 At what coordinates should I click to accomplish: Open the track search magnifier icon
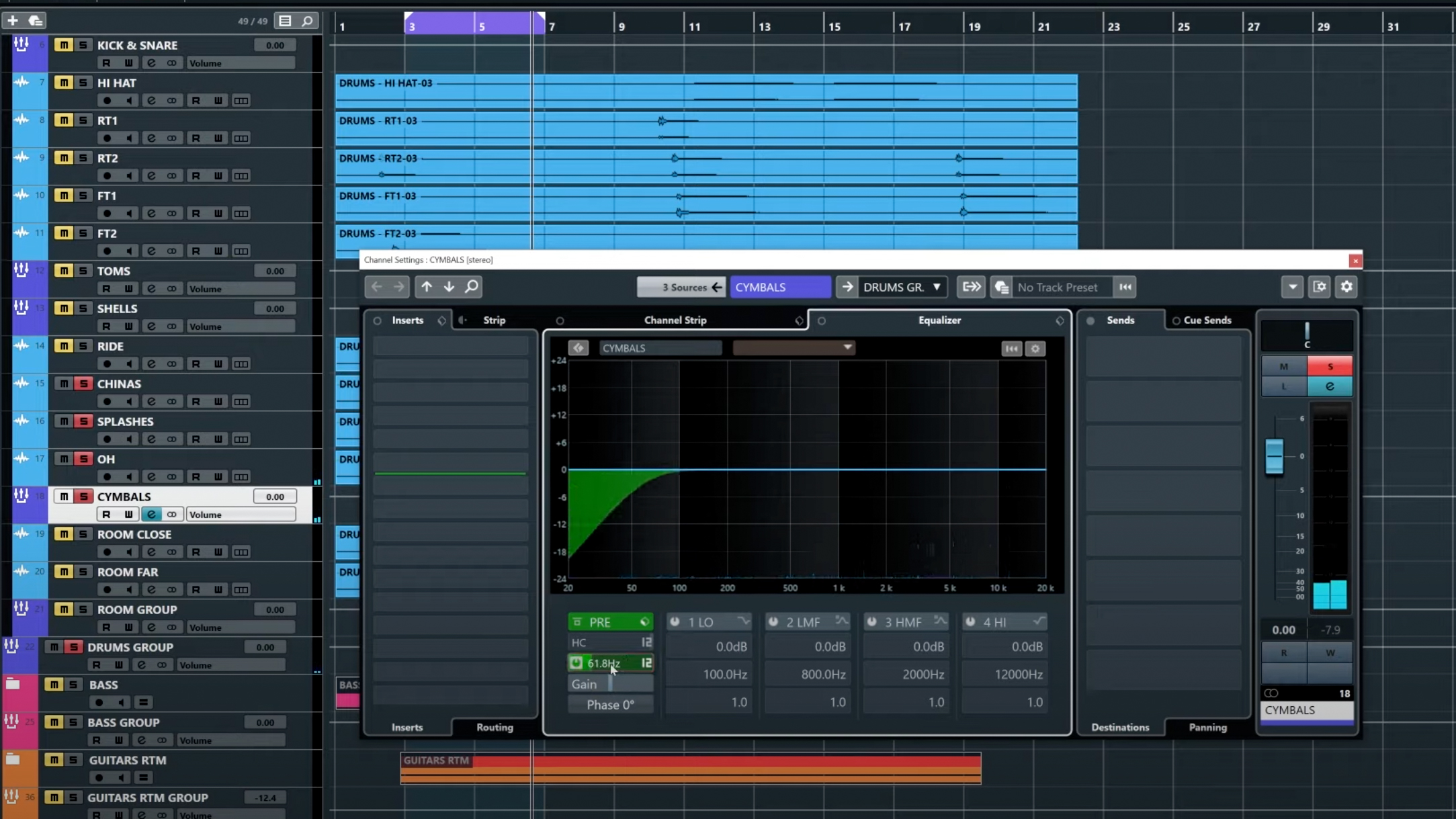306,21
